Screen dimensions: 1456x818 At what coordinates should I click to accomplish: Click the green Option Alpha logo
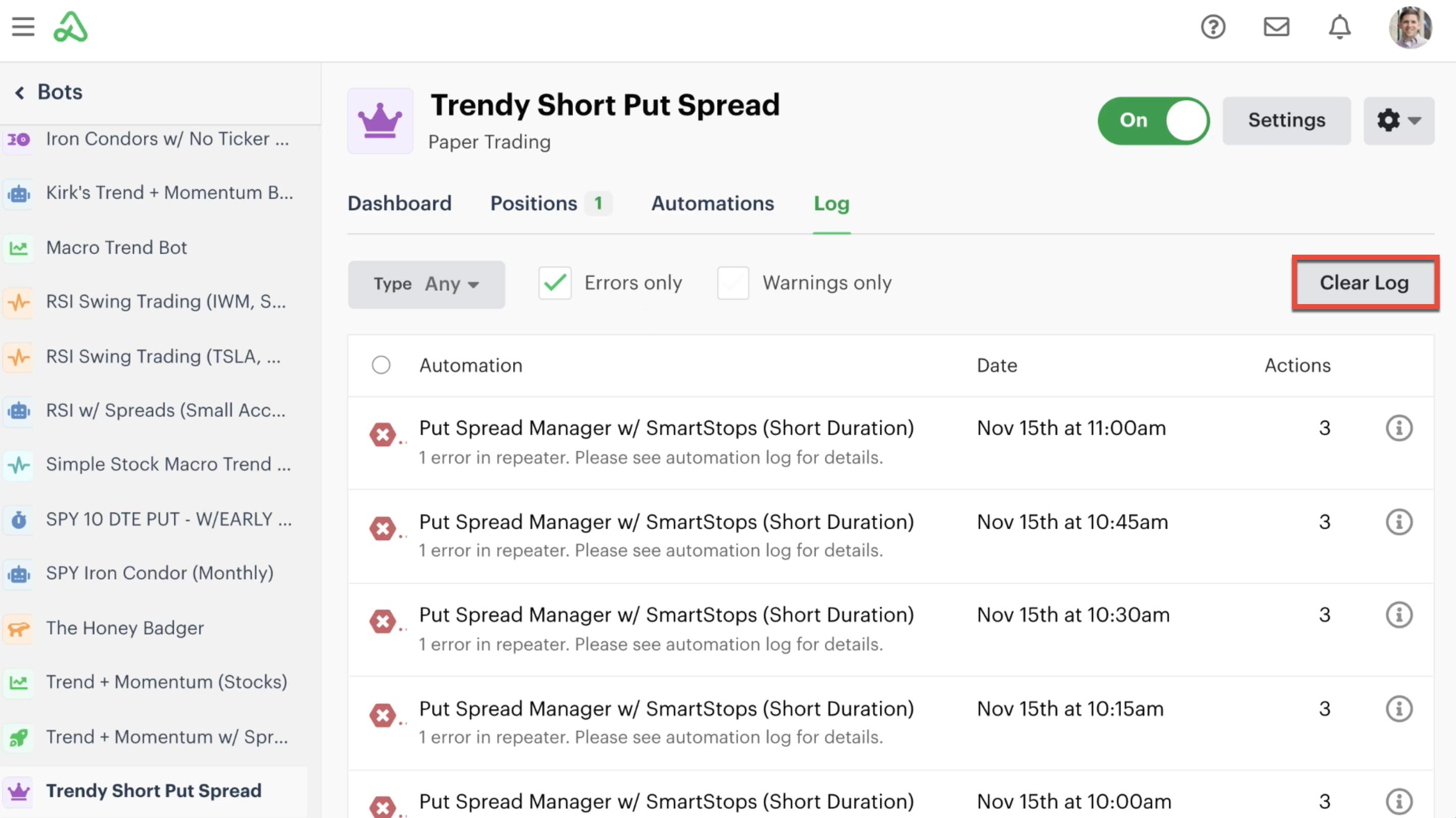pos(71,26)
